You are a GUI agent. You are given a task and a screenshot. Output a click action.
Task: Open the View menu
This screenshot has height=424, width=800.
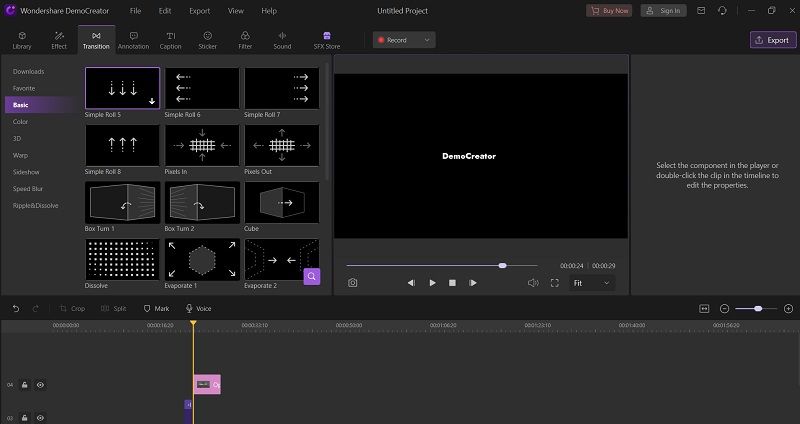coord(236,11)
